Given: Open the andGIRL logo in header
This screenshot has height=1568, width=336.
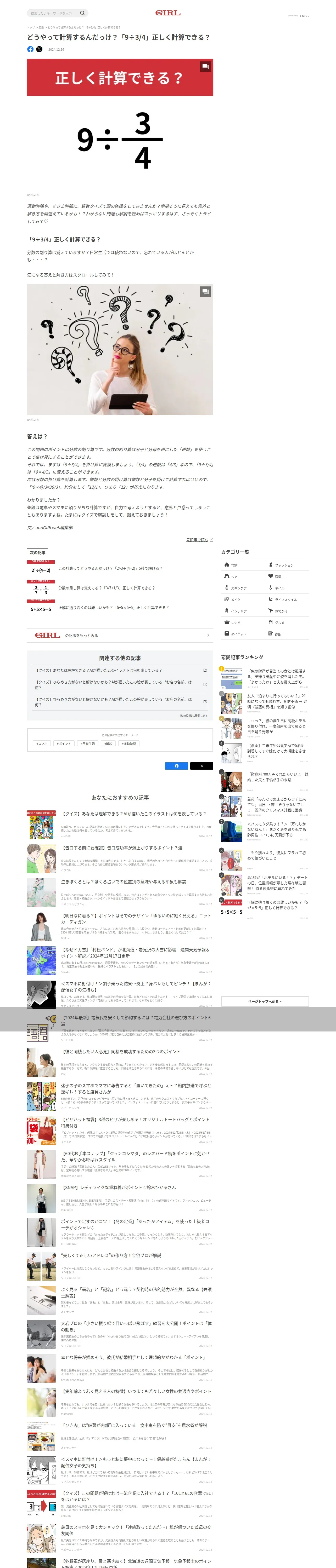Looking at the screenshot, I should pyautogui.click(x=168, y=13).
